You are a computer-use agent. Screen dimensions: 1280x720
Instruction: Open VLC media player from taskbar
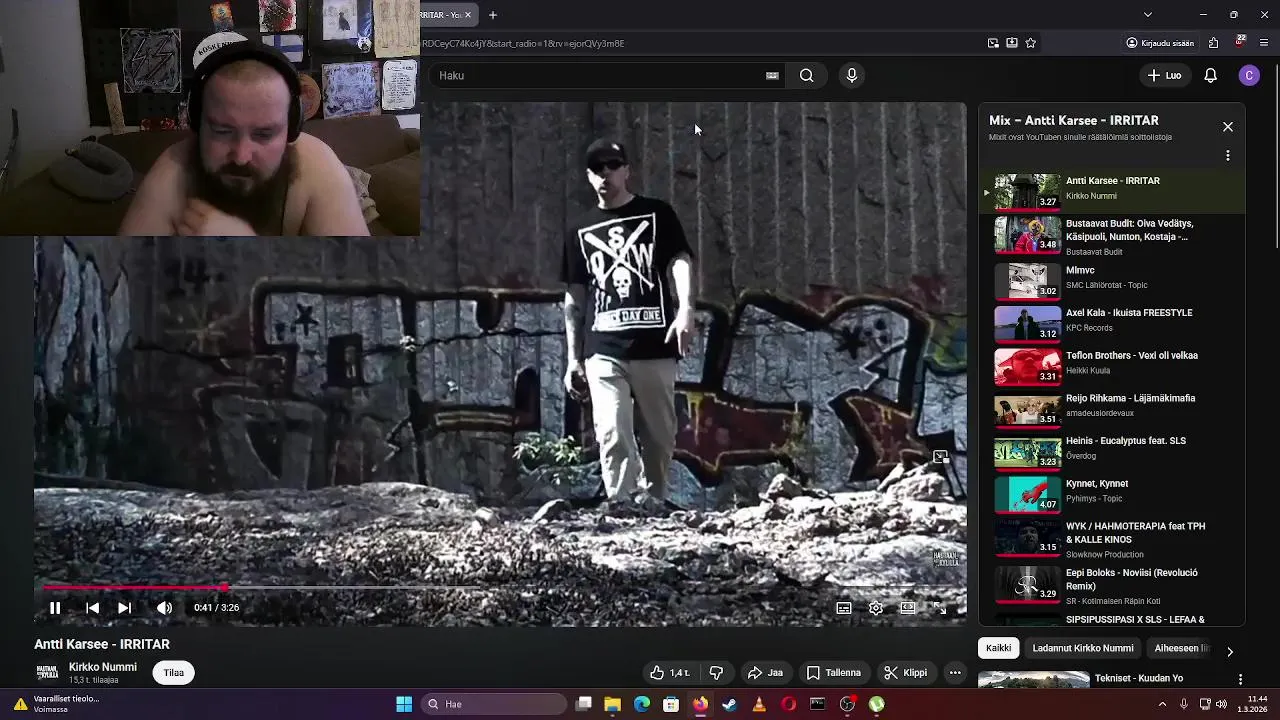point(759,704)
